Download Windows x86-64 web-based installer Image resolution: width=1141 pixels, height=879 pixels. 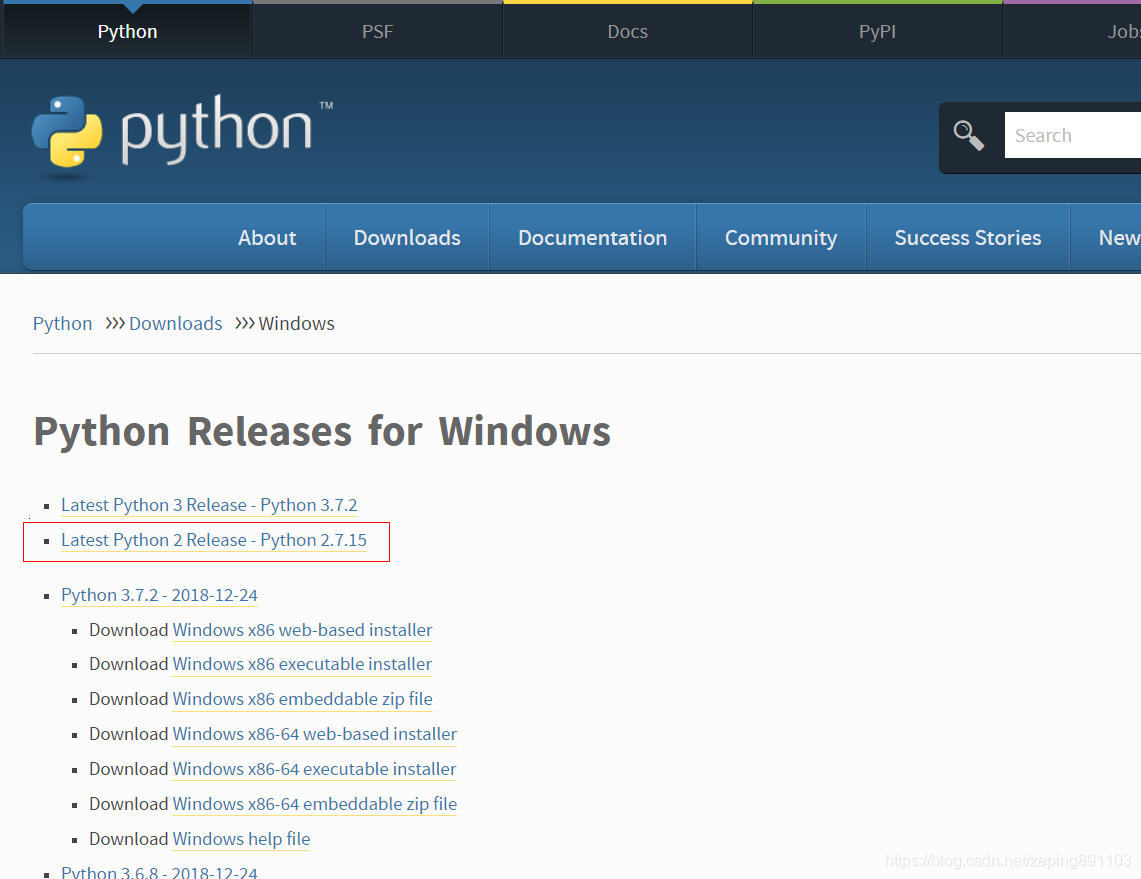pyautogui.click(x=314, y=734)
